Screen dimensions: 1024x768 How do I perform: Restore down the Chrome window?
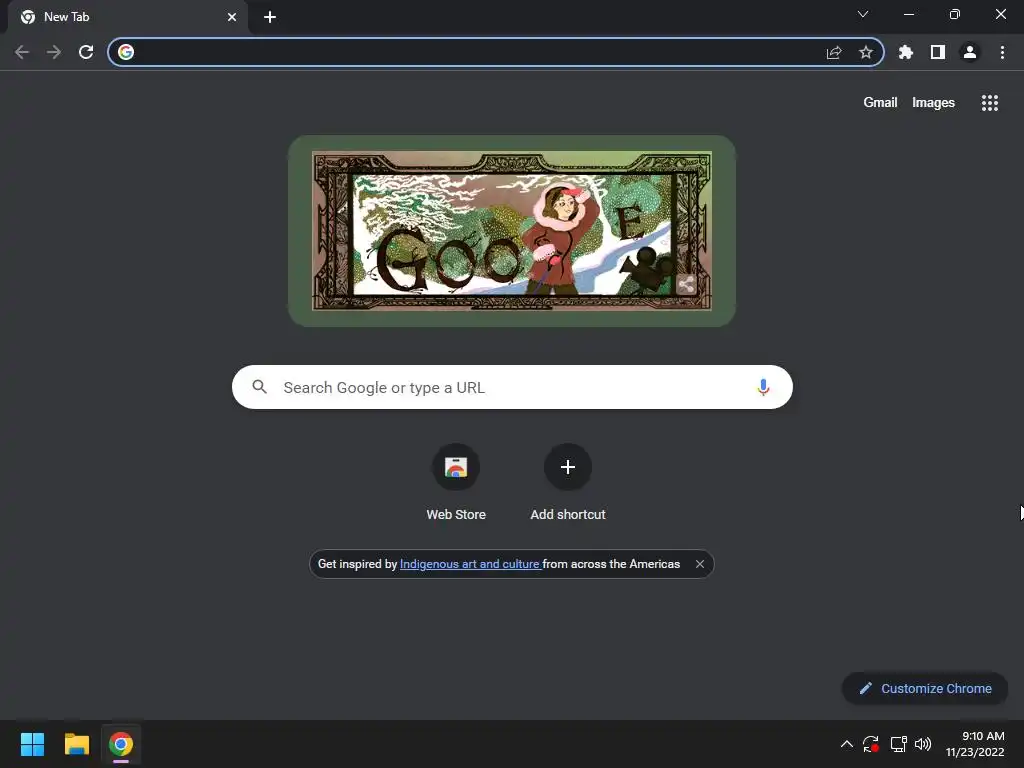pyautogui.click(x=955, y=14)
